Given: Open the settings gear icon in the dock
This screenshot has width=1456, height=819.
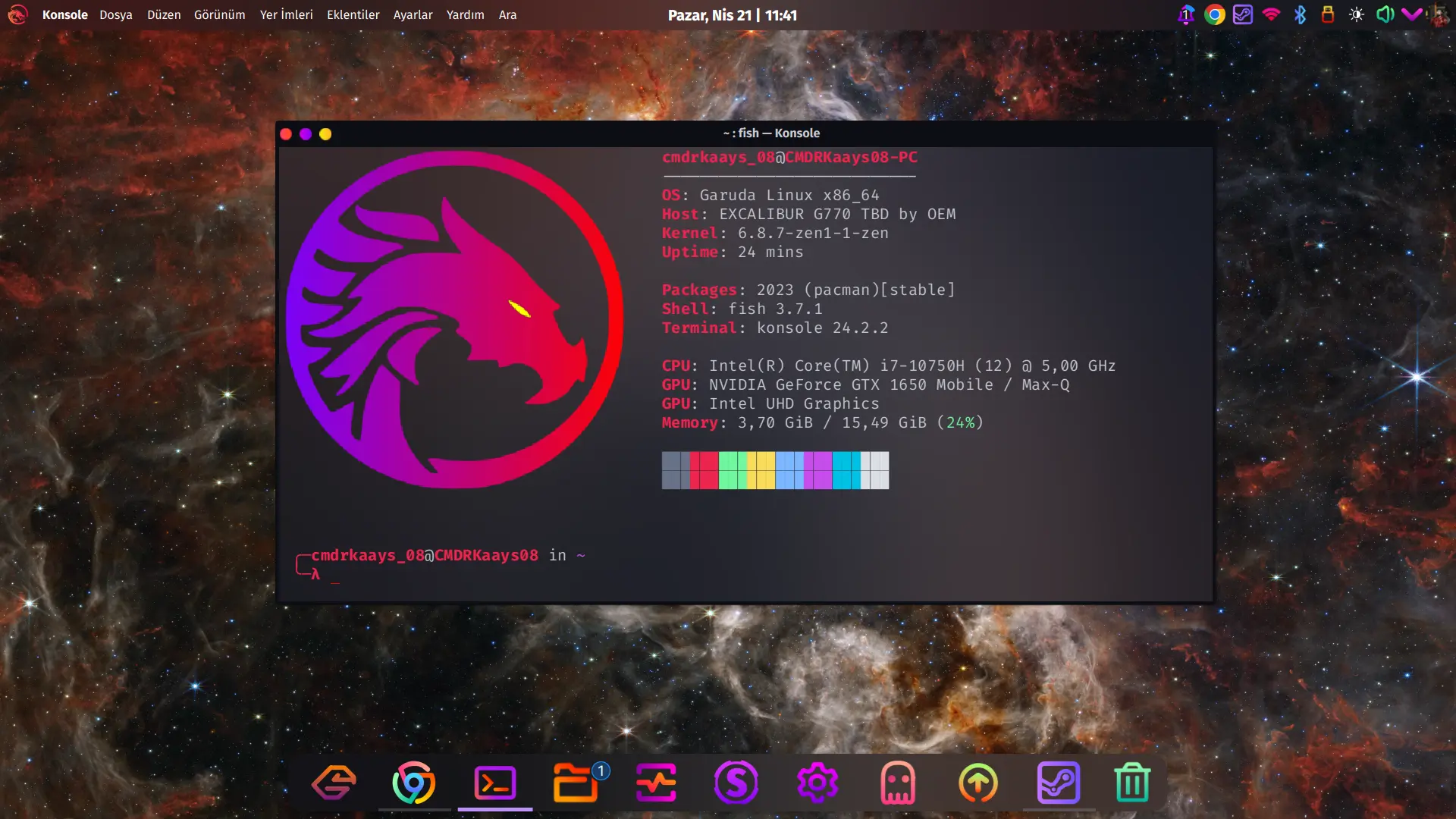Looking at the screenshot, I should point(817,783).
